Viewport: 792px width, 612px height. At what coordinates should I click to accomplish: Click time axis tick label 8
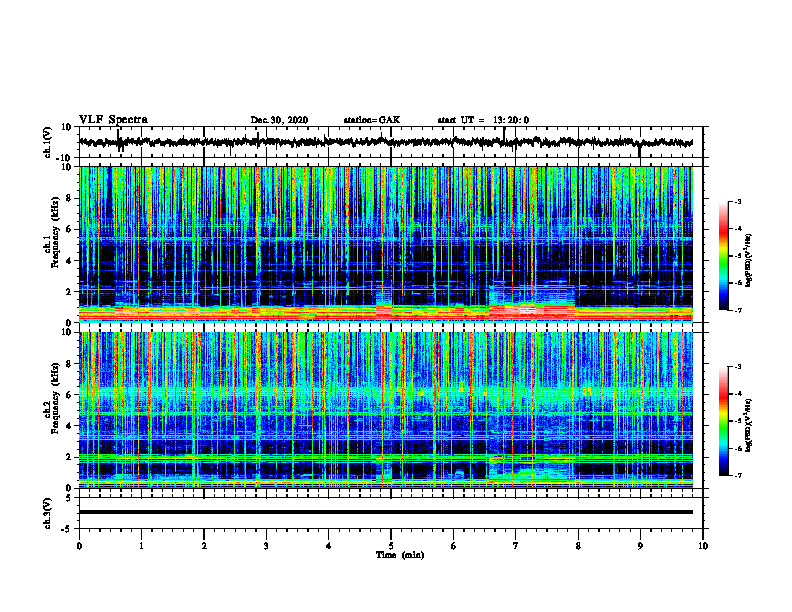(x=578, y=546)
